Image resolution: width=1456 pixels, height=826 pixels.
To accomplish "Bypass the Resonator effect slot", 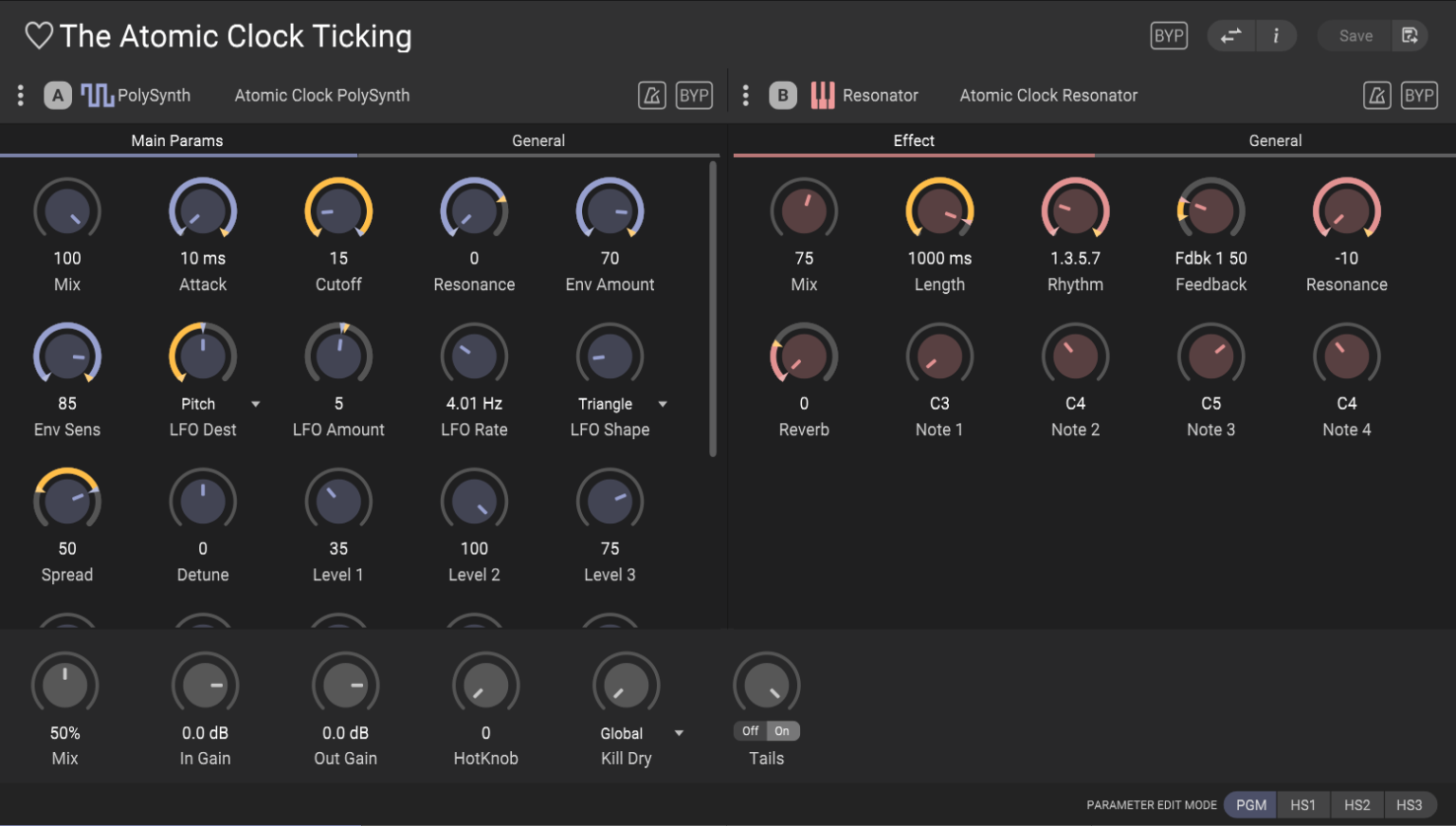I will (1419, 96).
